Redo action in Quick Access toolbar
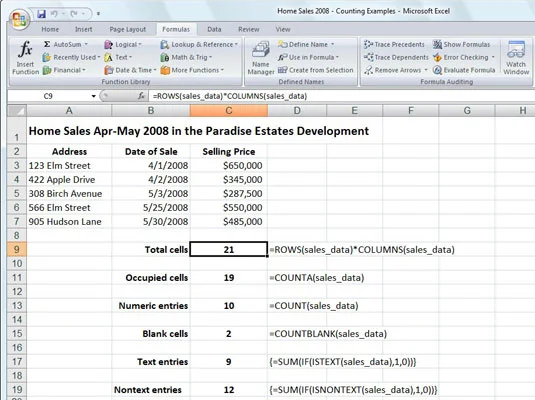This screenshot has height=400, width=535. point(74,14)
